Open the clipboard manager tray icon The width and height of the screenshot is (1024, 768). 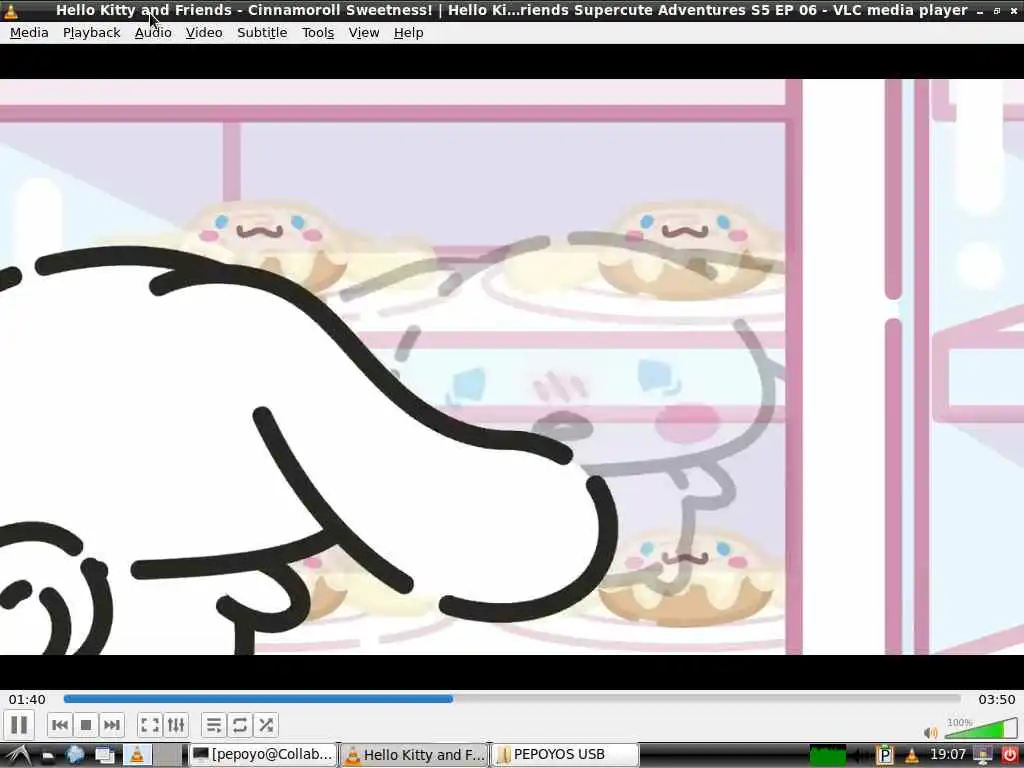tap(886, 756)
